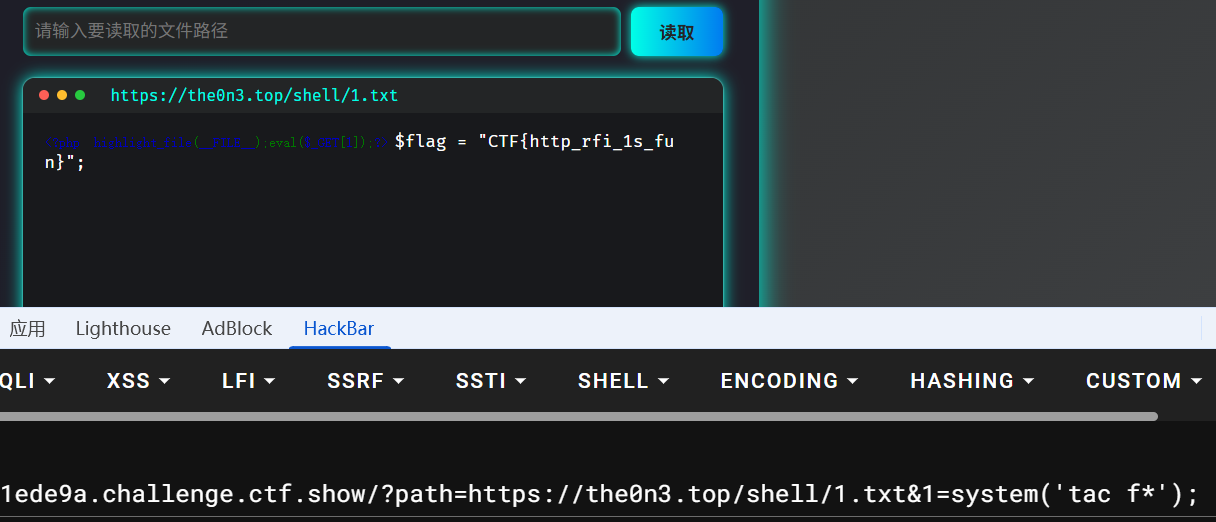Image resolution: width=1216 pixels, height=522 pixels.
Task: Switch to the 应用 tab
Action: pos(28,329)
